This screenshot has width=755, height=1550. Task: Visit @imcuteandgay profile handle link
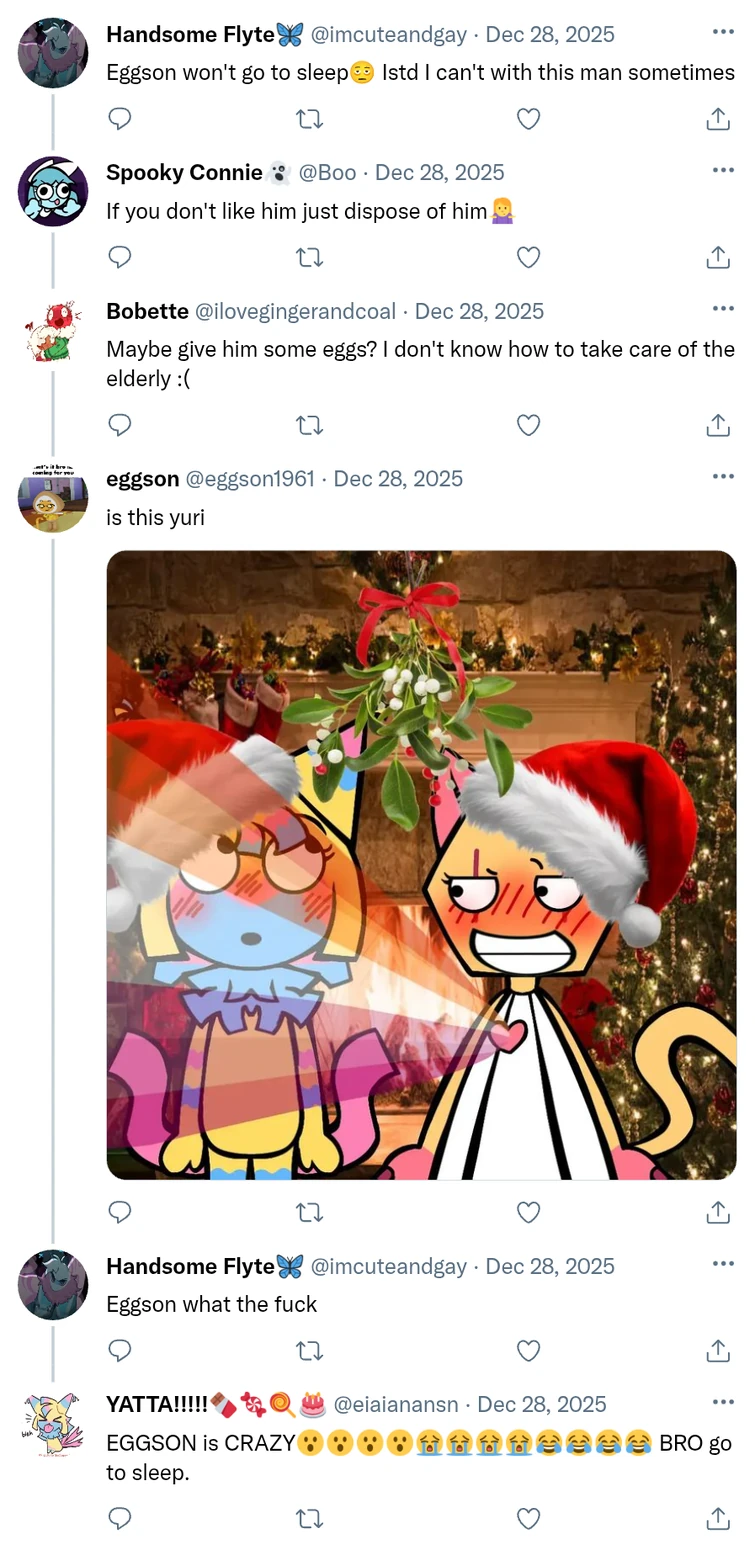coord(389,34)
